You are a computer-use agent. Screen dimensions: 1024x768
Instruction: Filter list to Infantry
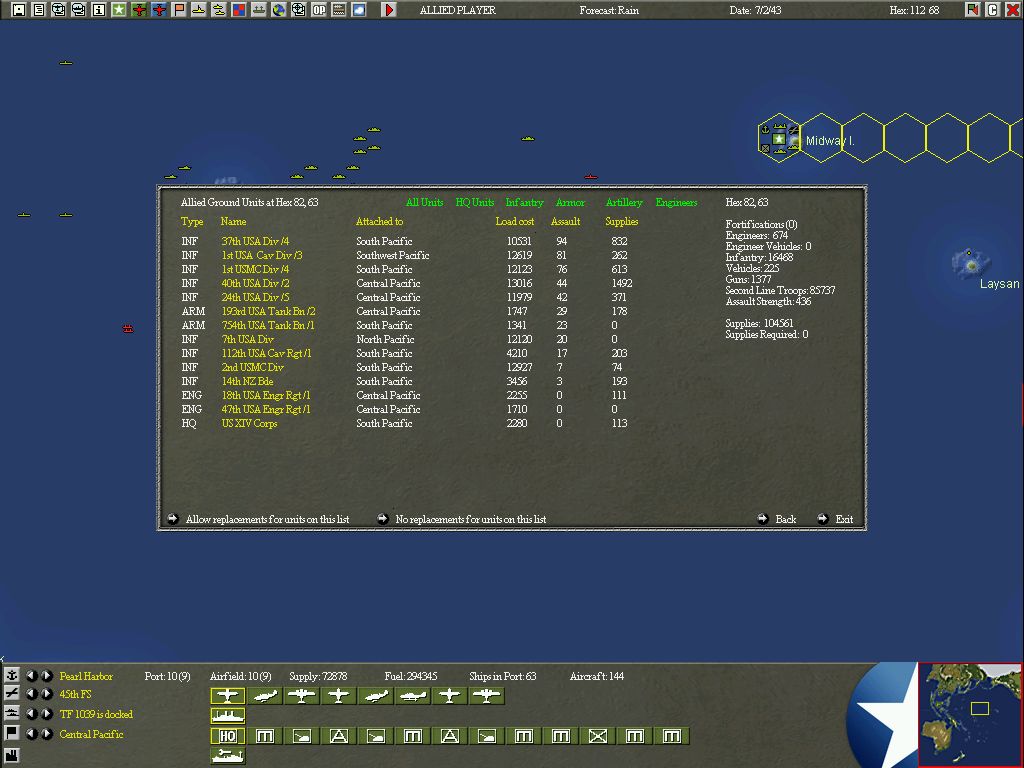point(524,202)
